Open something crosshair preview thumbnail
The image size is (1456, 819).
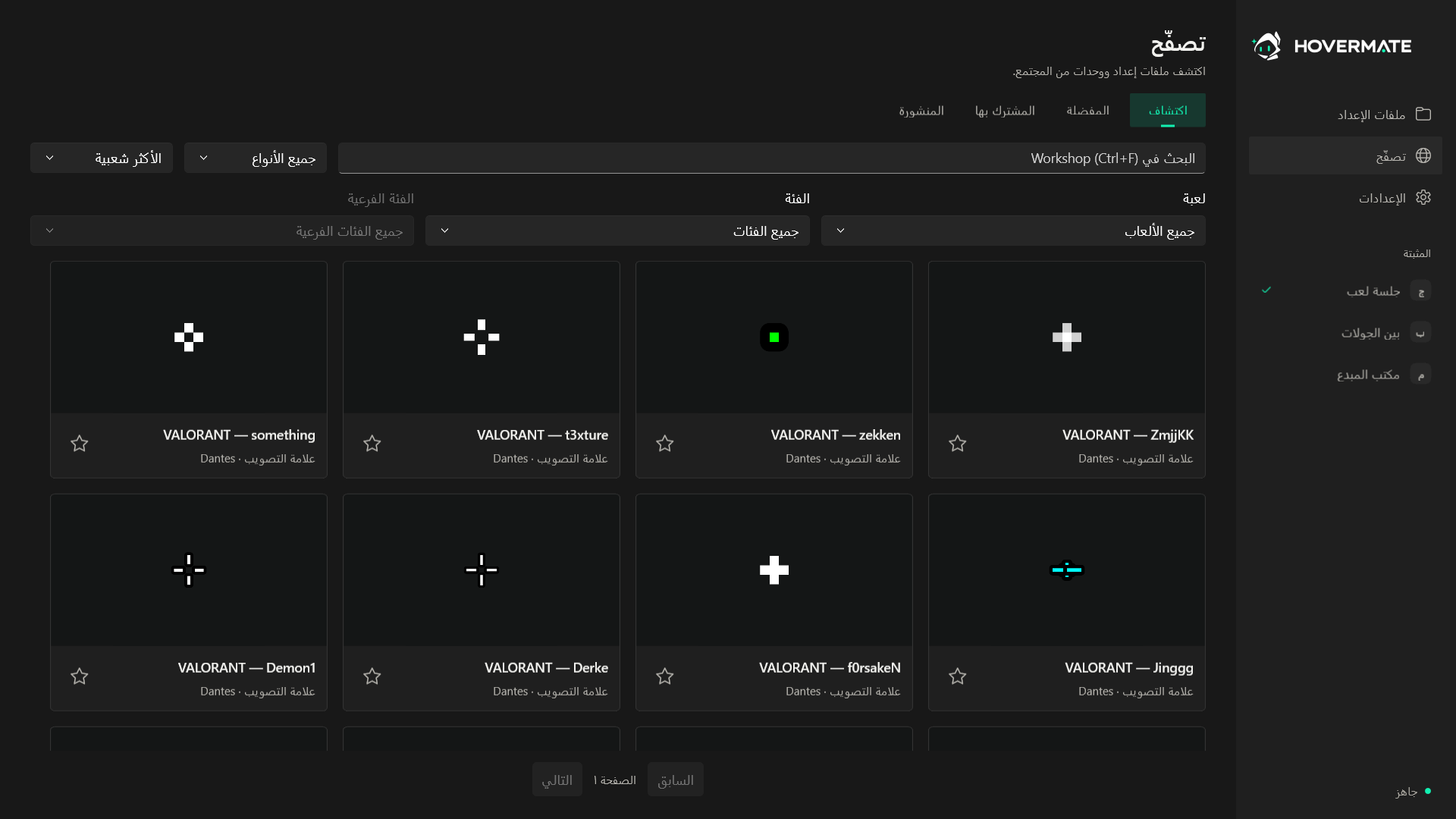[x=189, y=337]
